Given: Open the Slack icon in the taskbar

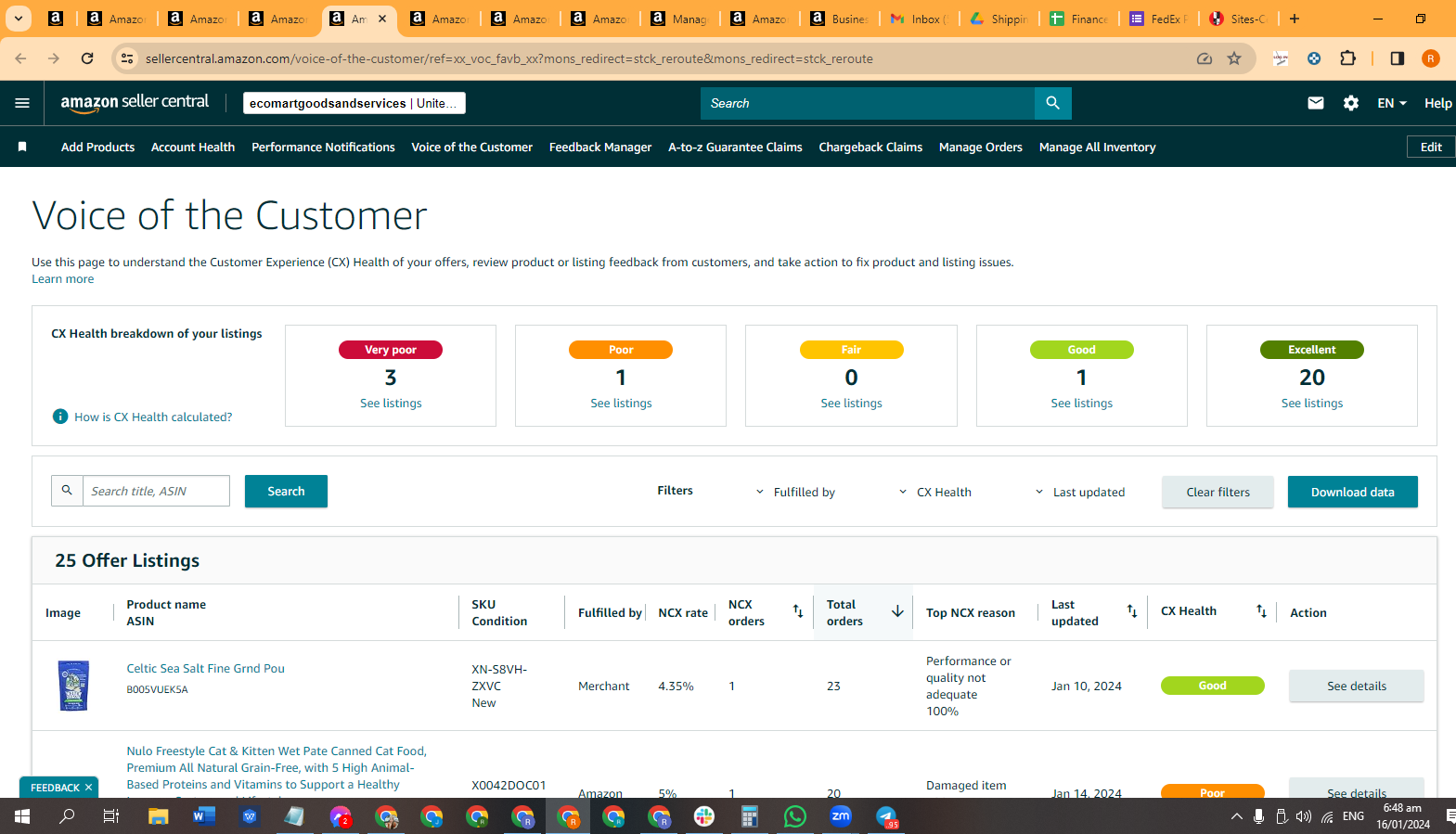Looking at the screenshot, I should point(704,816).
